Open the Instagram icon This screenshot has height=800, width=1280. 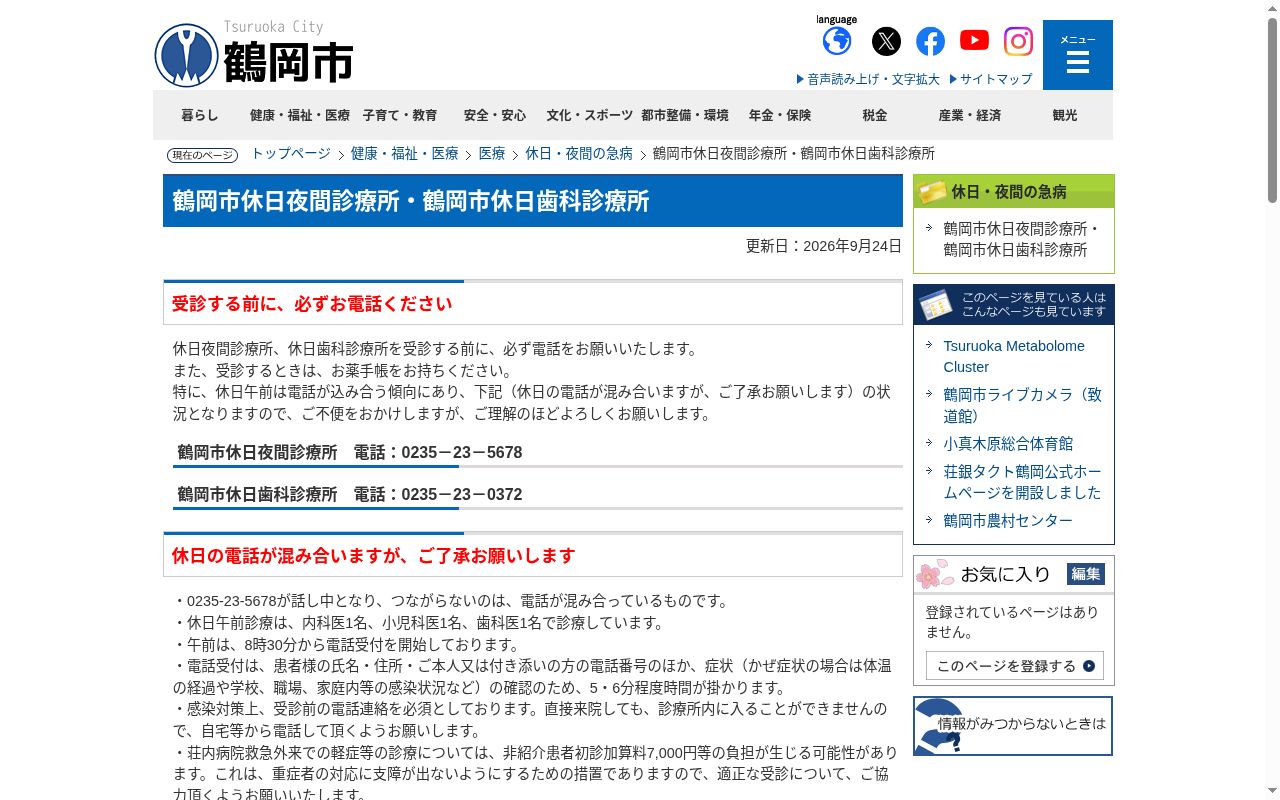tap(1018, 41)
